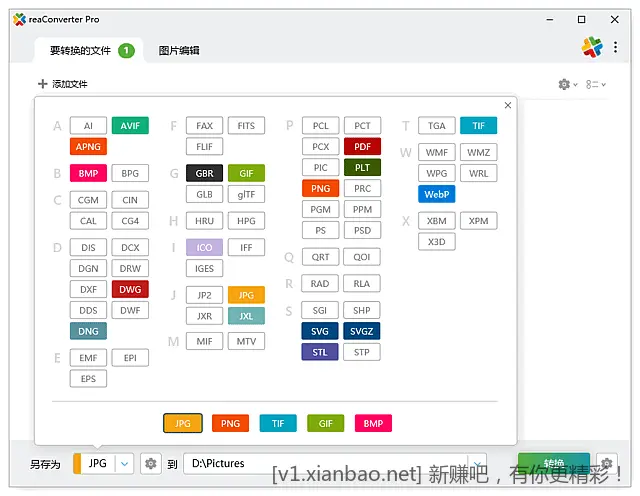Choose SHP format
Screen dimensions: 640x496
point(362,310)
